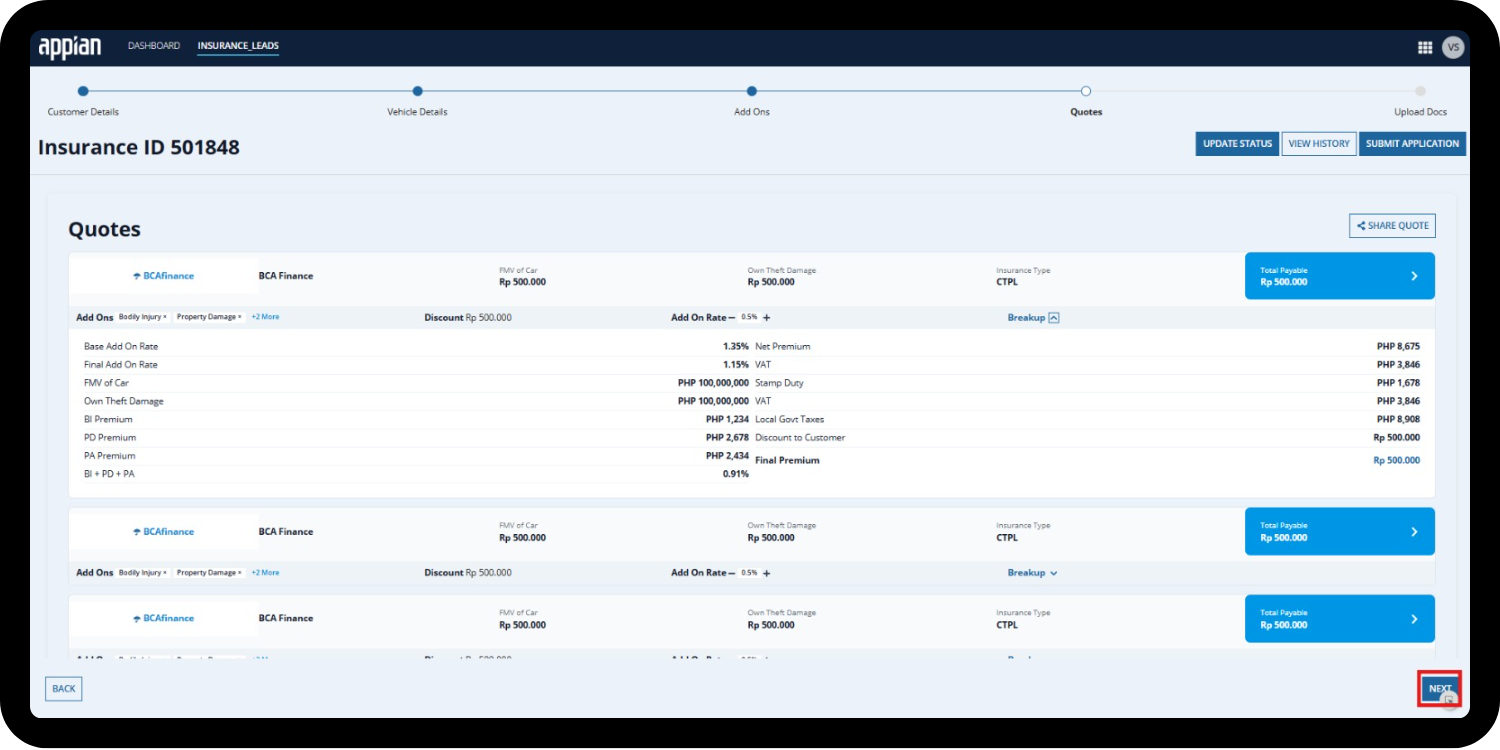Decrease Add On Rate in second quote

(732, 573)
